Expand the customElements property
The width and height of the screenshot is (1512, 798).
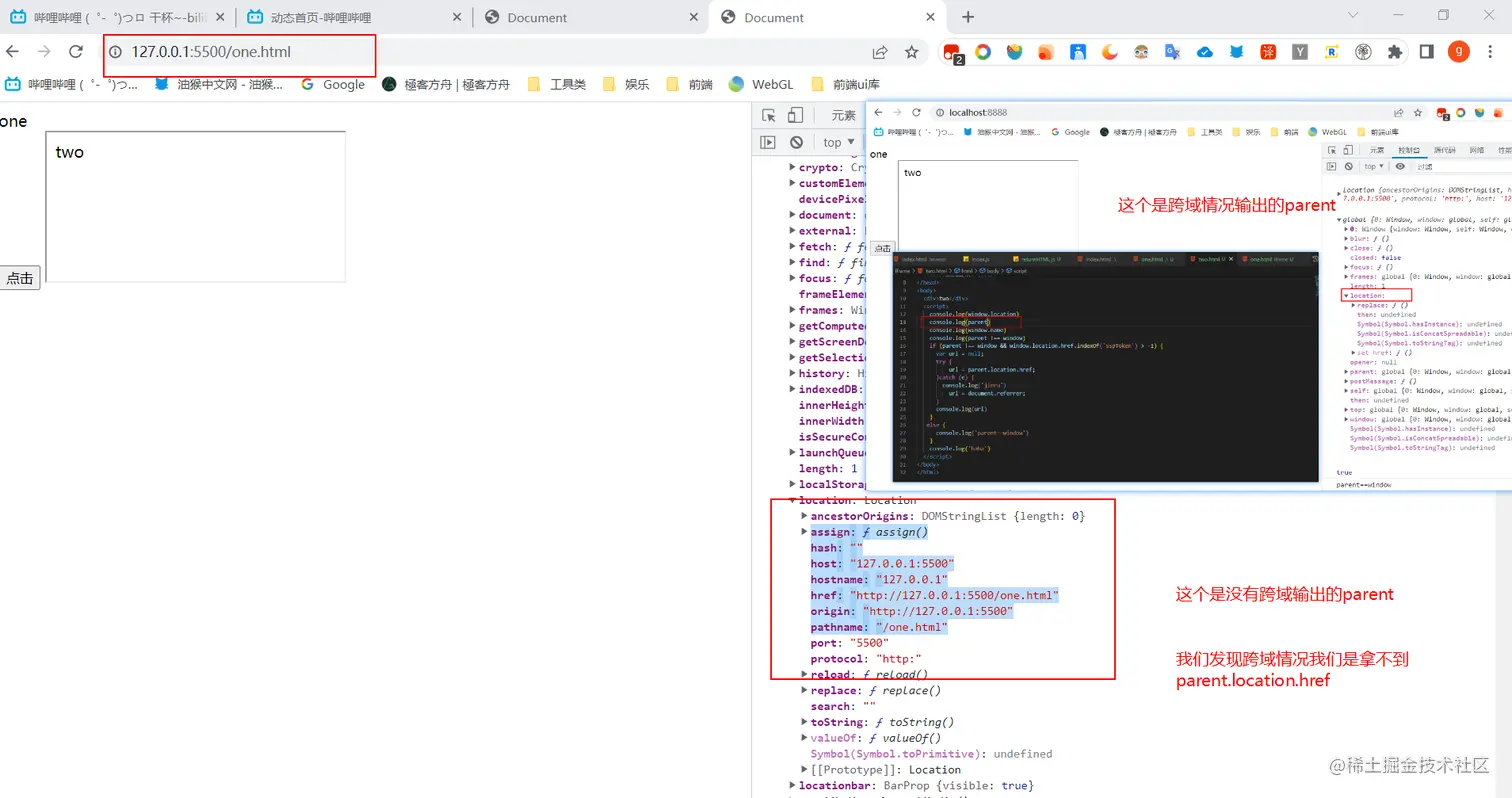coord(793,184)
